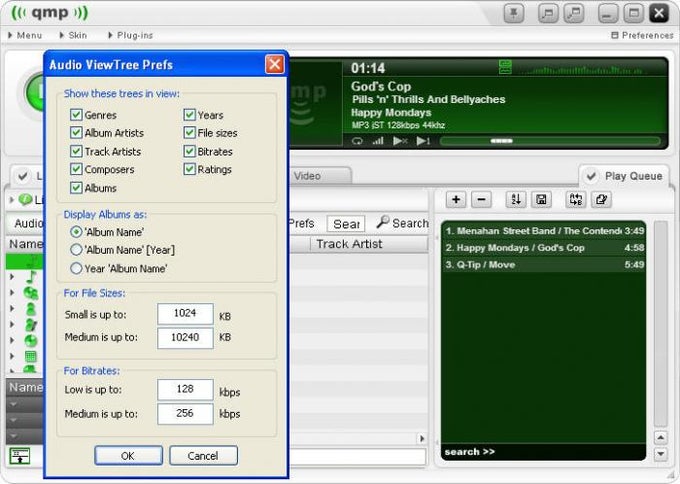The height and width of the screenshot is (484, 680).
Task: Click the Low is up to 128 field
Action: coord(186,389)
